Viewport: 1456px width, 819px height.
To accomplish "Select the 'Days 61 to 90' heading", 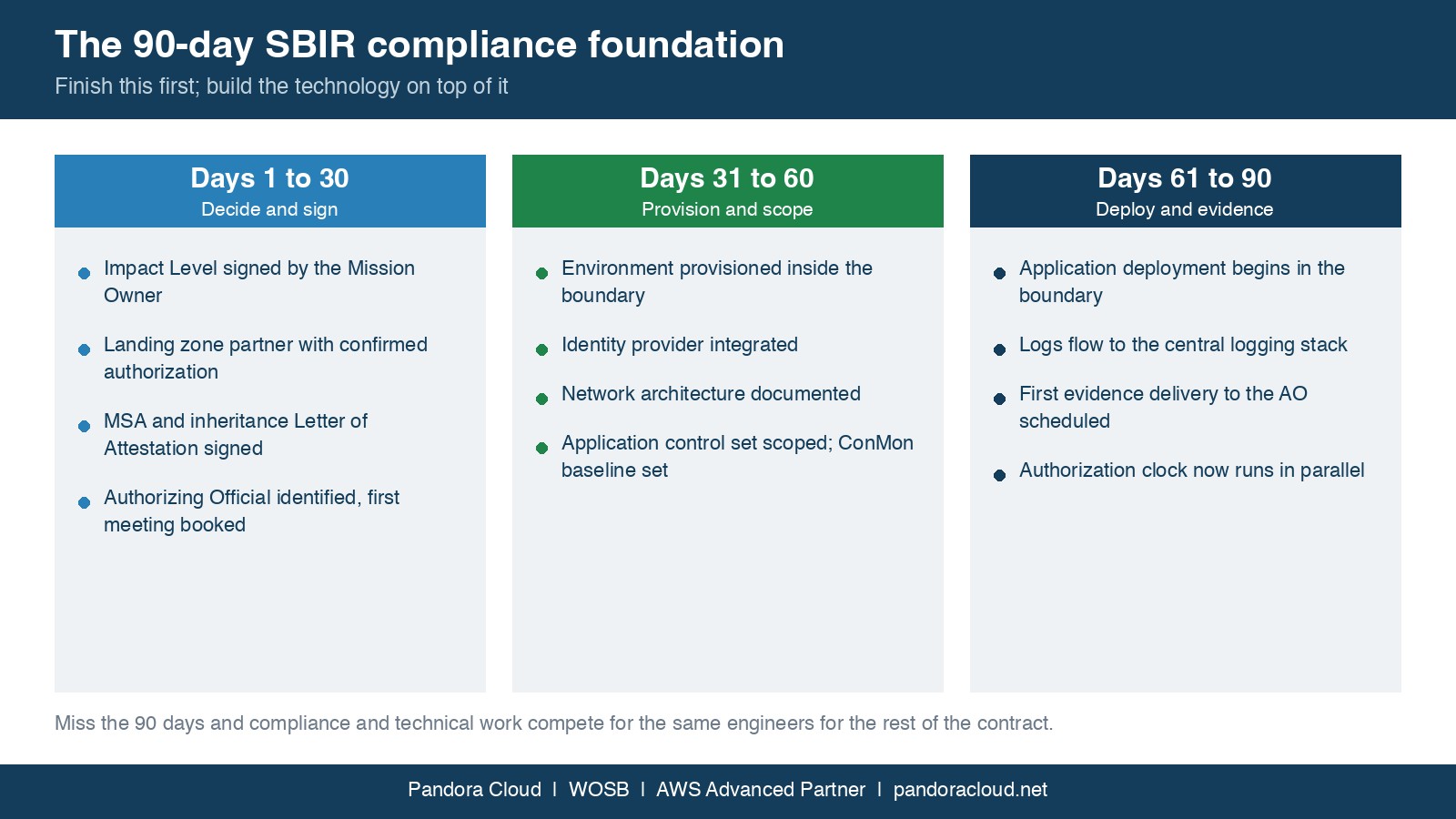I will (x=1185, y=178).
